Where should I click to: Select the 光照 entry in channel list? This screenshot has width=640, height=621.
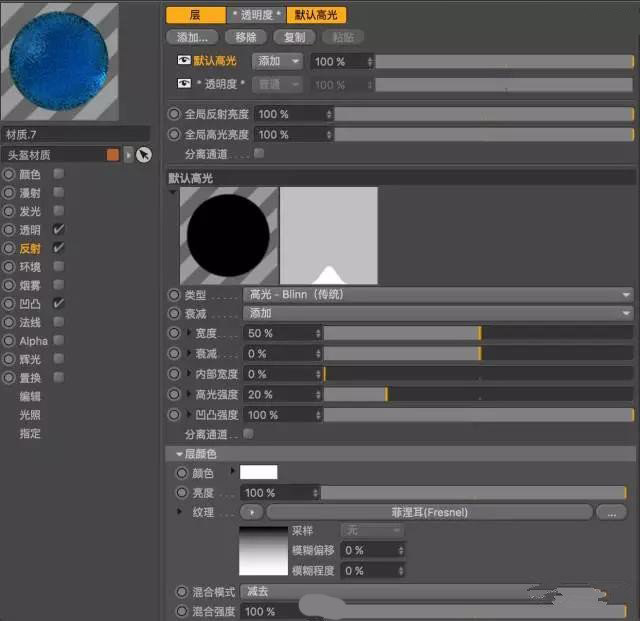click(x=30, y=415)
